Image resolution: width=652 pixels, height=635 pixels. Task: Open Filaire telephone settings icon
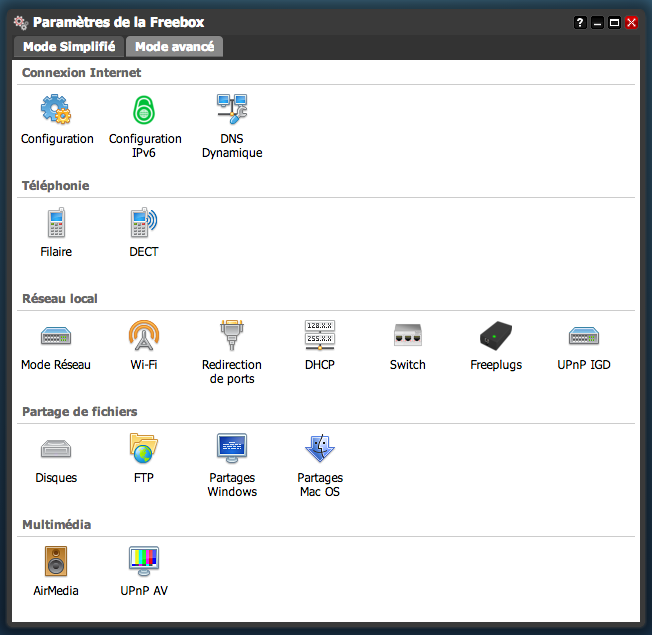pos(56,222)
